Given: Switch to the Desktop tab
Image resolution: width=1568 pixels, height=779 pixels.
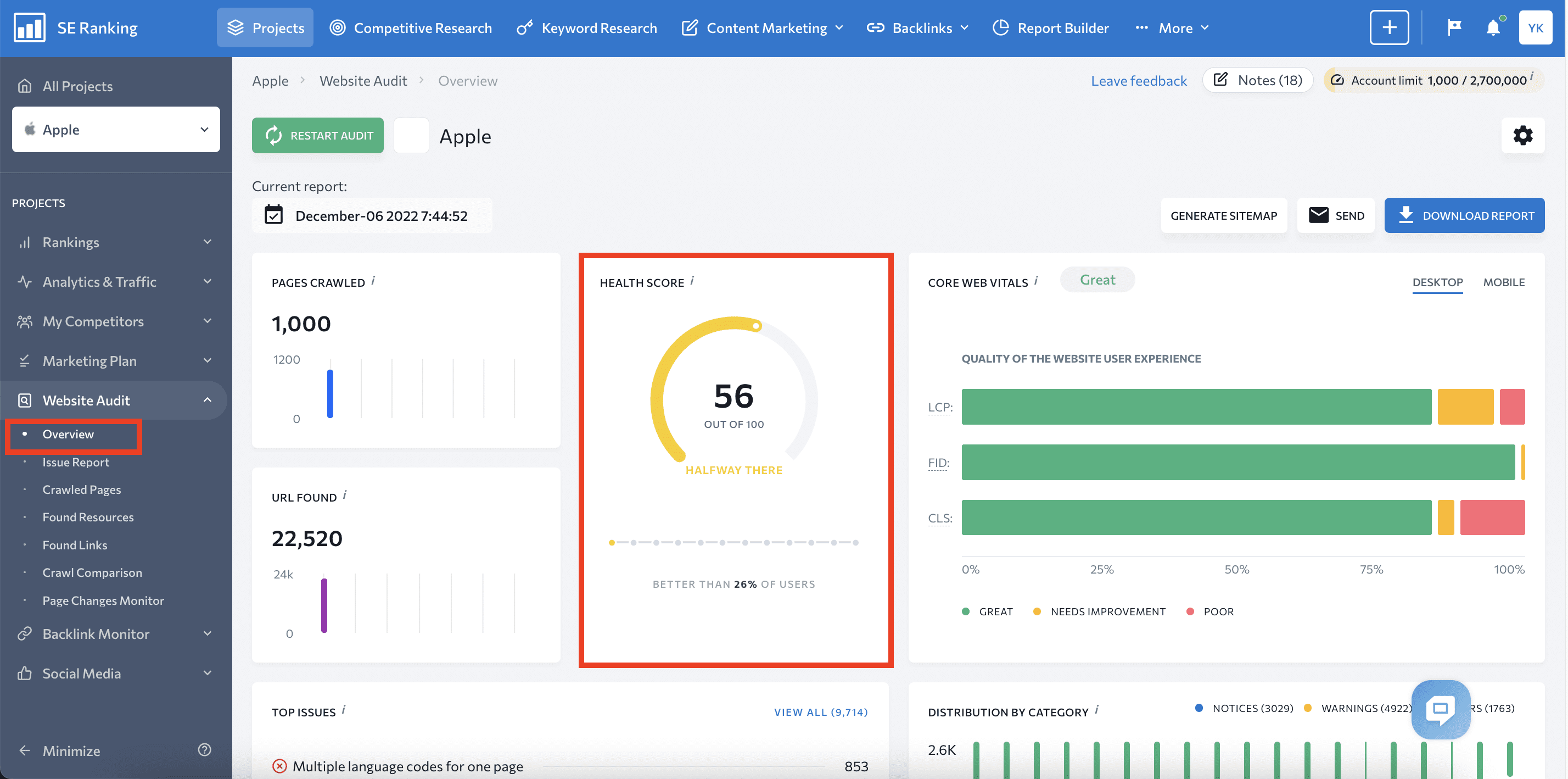Looking at the screenshot, I should coord(1437,282).
